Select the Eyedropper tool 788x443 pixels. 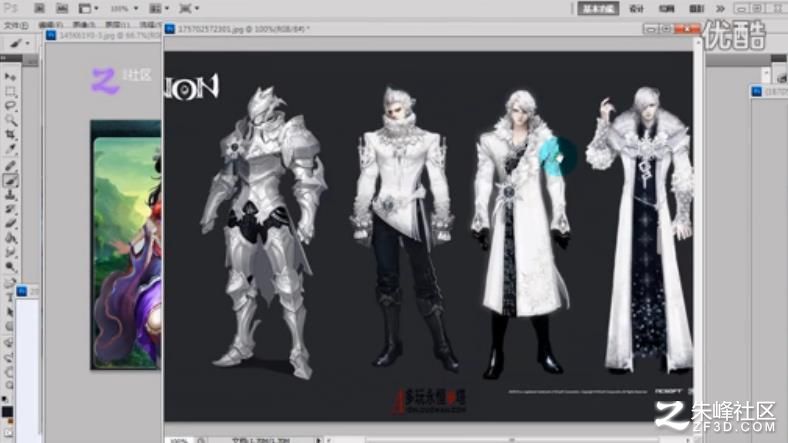tap(10, 149)
